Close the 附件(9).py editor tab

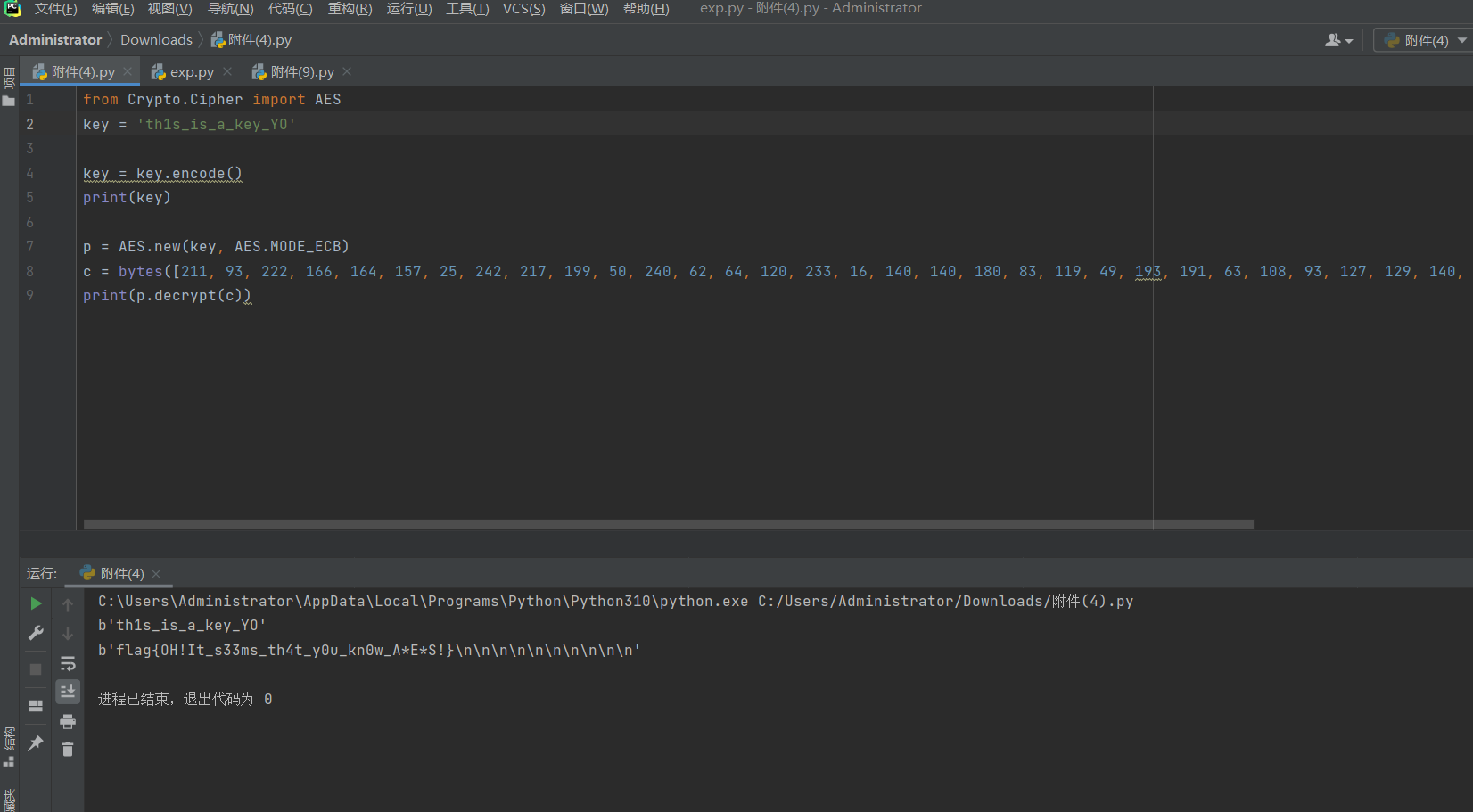coord(347,71)
